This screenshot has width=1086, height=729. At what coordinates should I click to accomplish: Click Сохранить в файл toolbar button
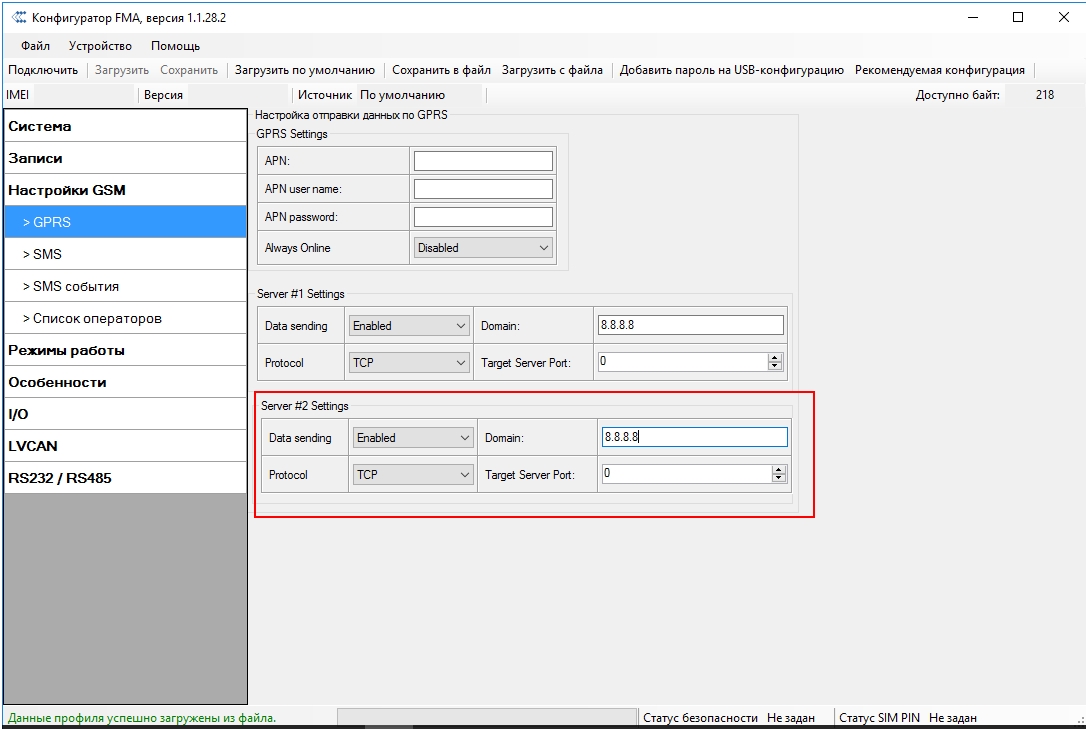click(441, 70)
